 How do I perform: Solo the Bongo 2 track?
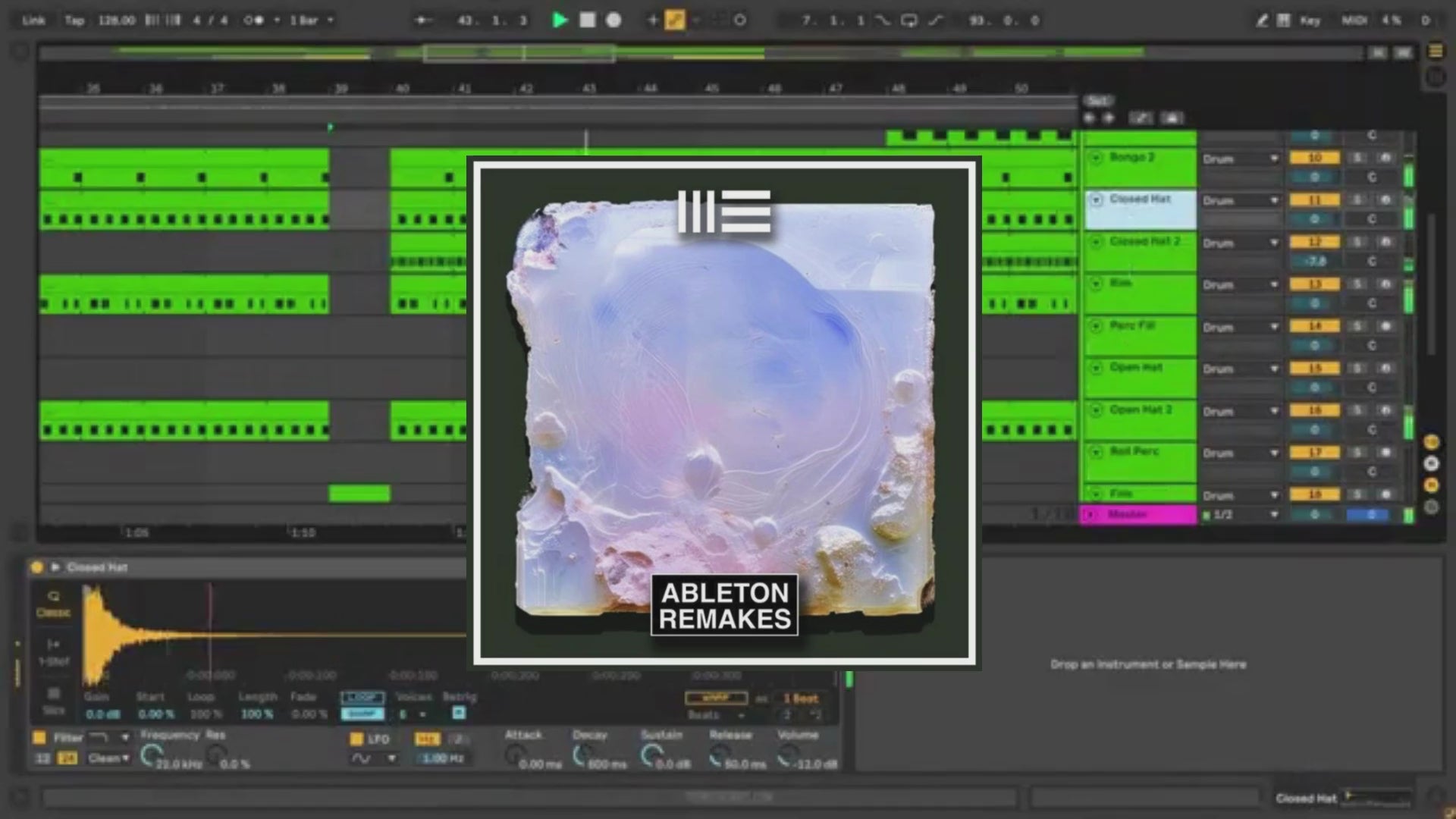click(1358, 158)
